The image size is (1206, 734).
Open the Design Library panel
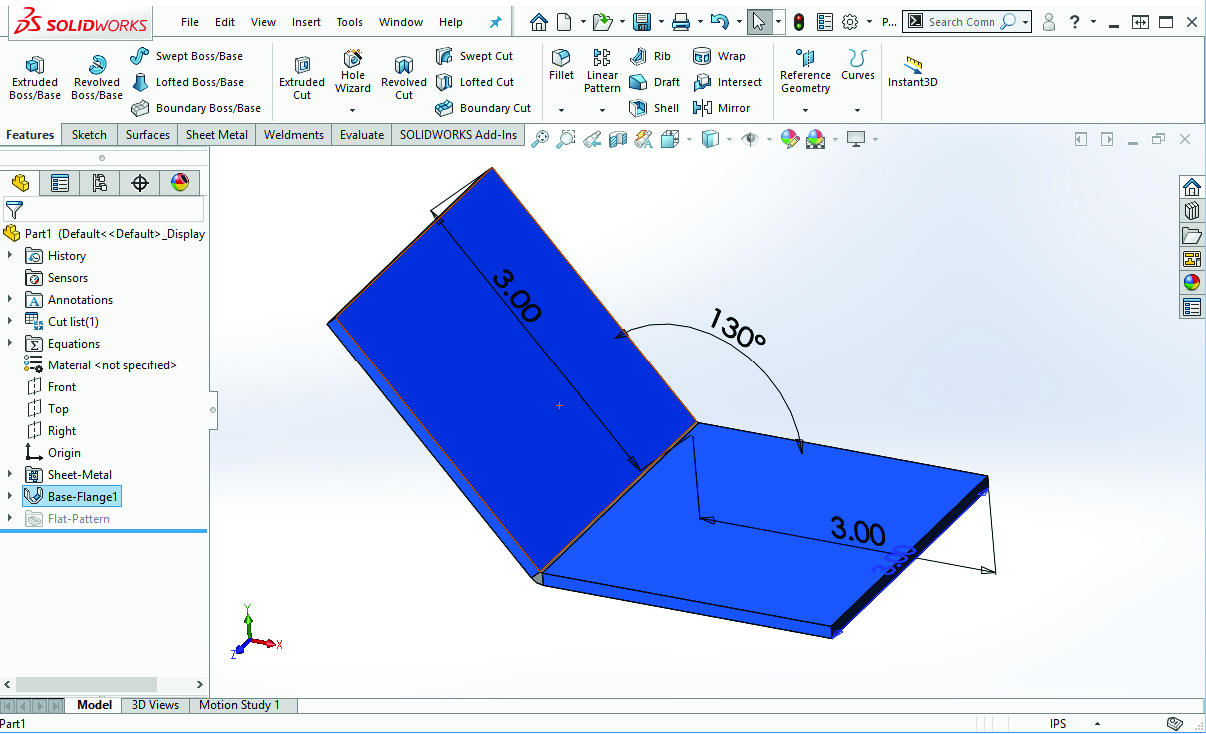click(1192, 210)
